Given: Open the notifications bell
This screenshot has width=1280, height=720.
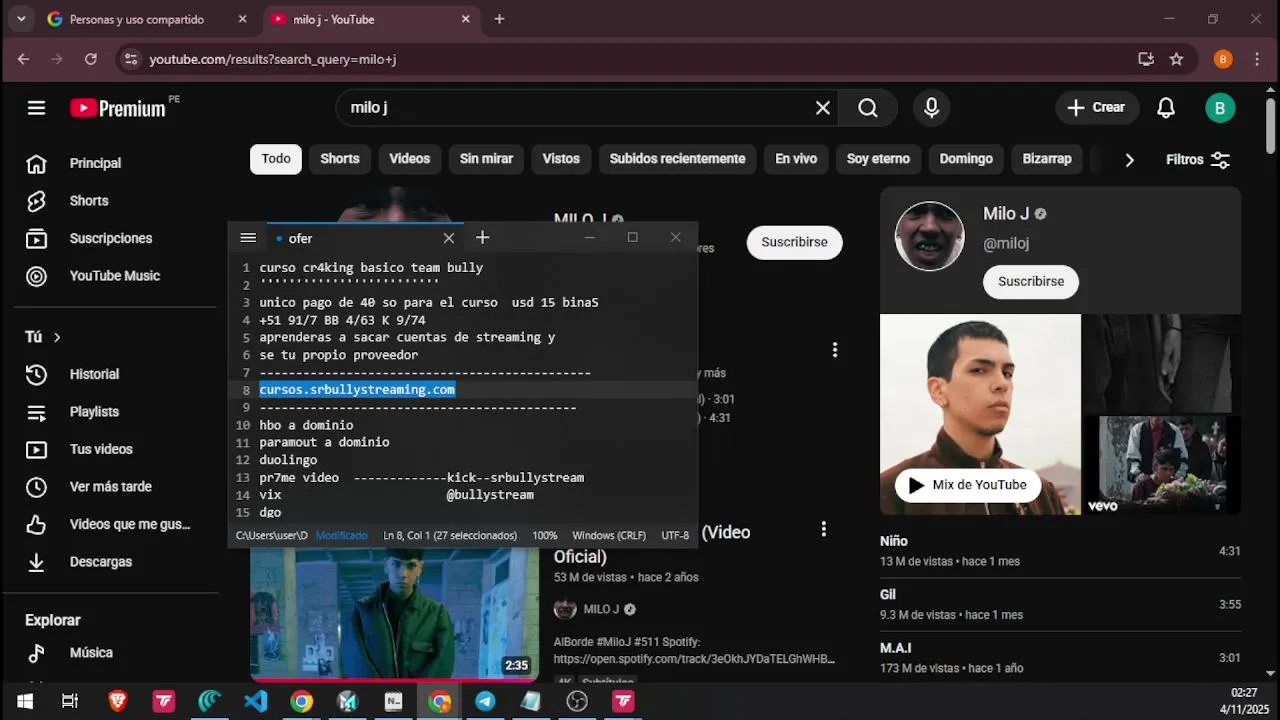Looking at the screenshot, I should [1166, 108].
